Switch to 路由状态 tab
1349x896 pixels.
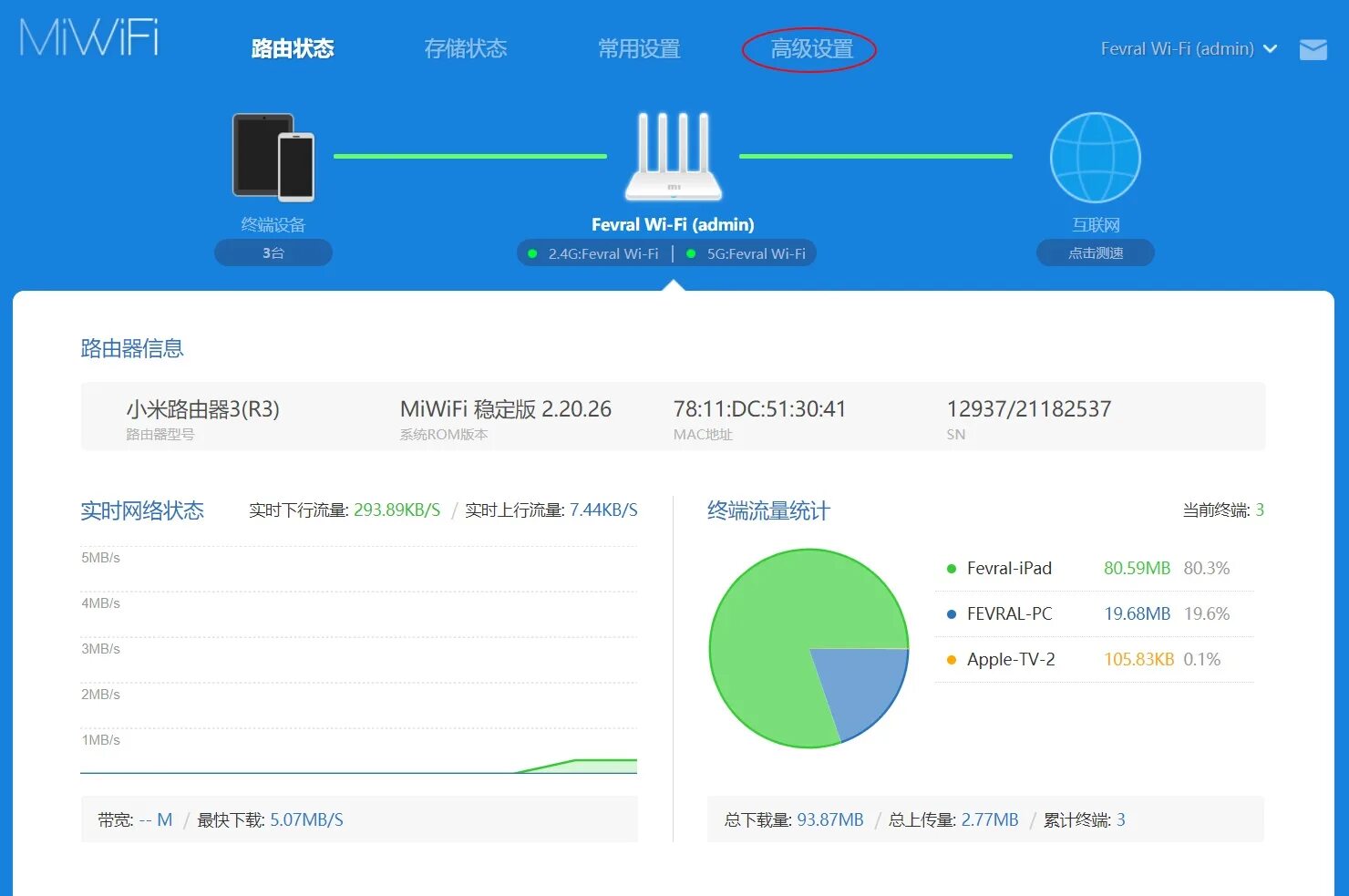[293, 49]
